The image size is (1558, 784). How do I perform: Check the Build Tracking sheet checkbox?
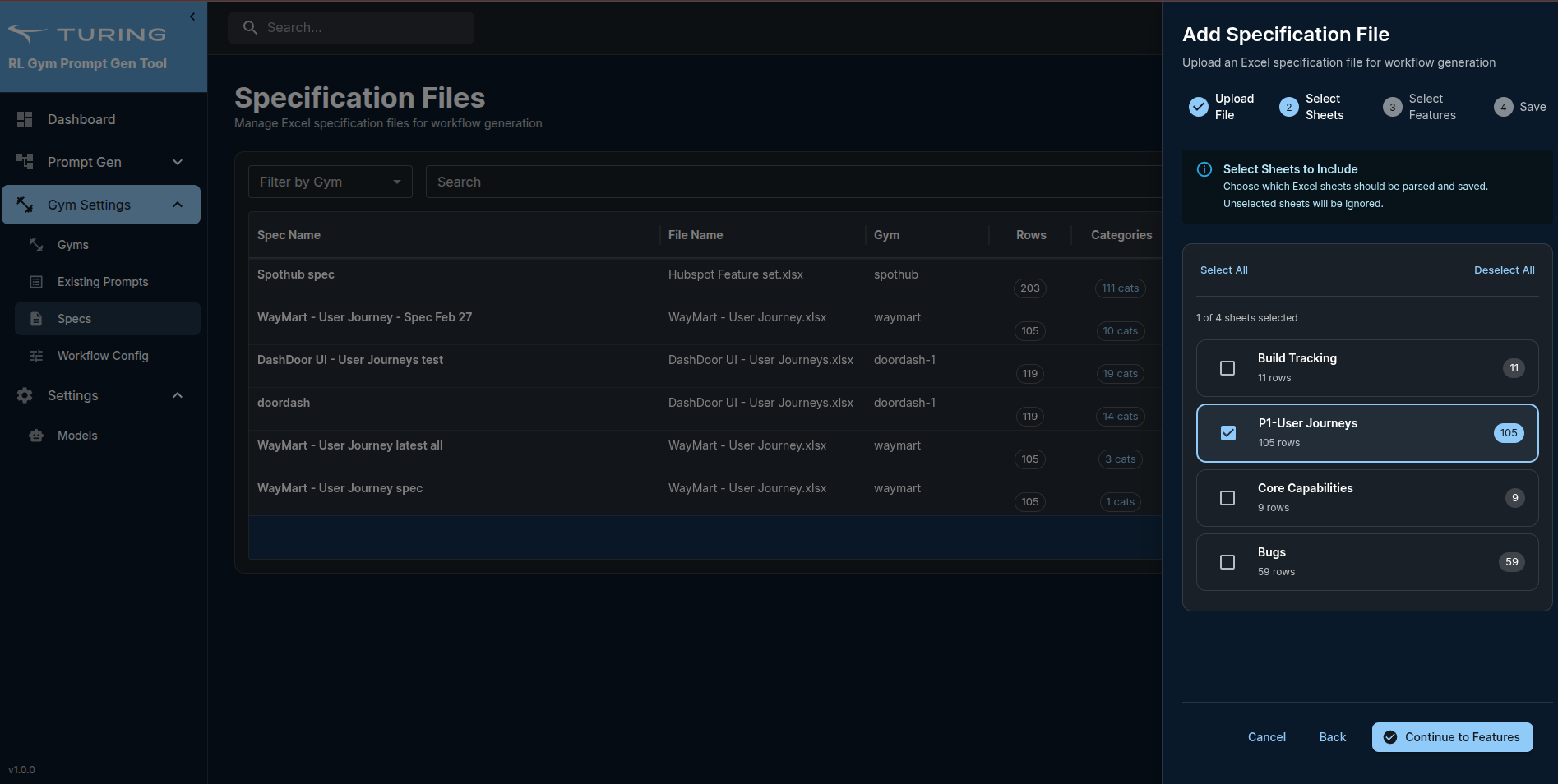(1227, 368)
